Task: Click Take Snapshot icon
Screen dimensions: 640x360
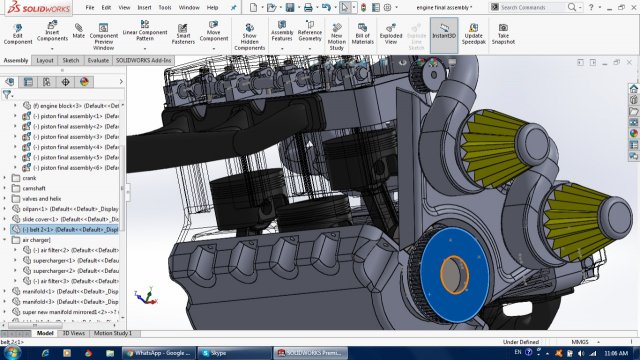Action: 503,34
